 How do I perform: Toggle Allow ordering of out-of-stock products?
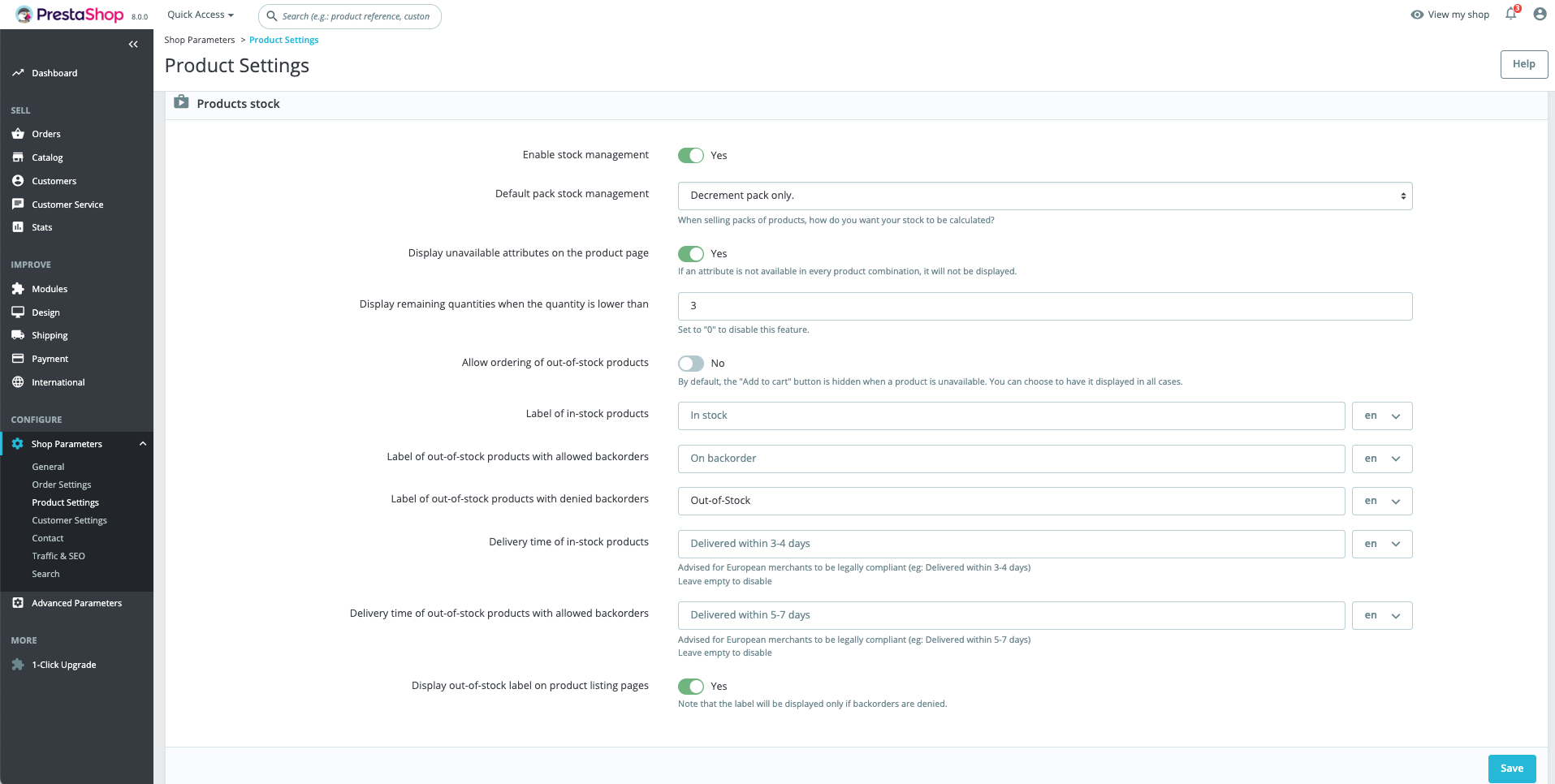[x=691, y=364]
